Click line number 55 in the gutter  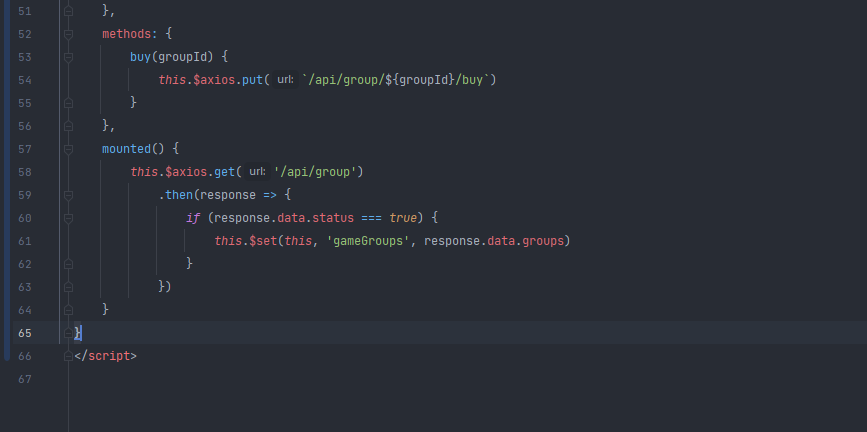click(x=25, y=103)
